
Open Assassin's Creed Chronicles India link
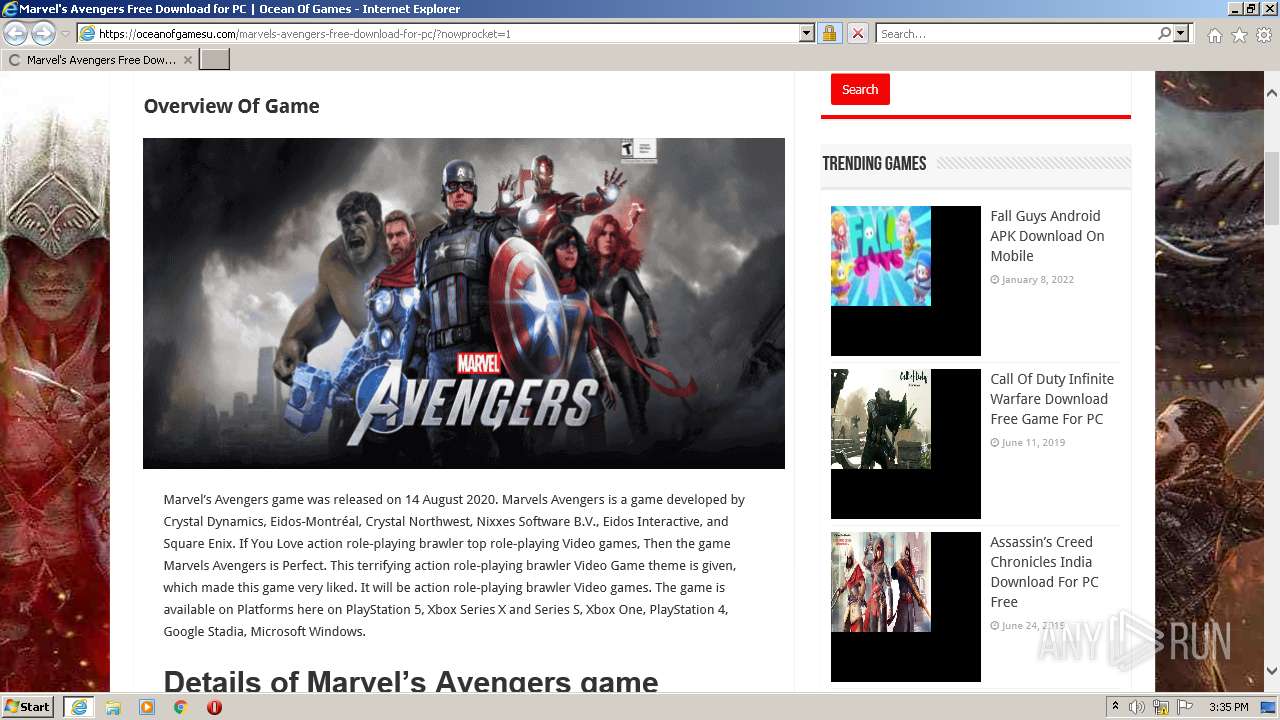point(1044,572)
